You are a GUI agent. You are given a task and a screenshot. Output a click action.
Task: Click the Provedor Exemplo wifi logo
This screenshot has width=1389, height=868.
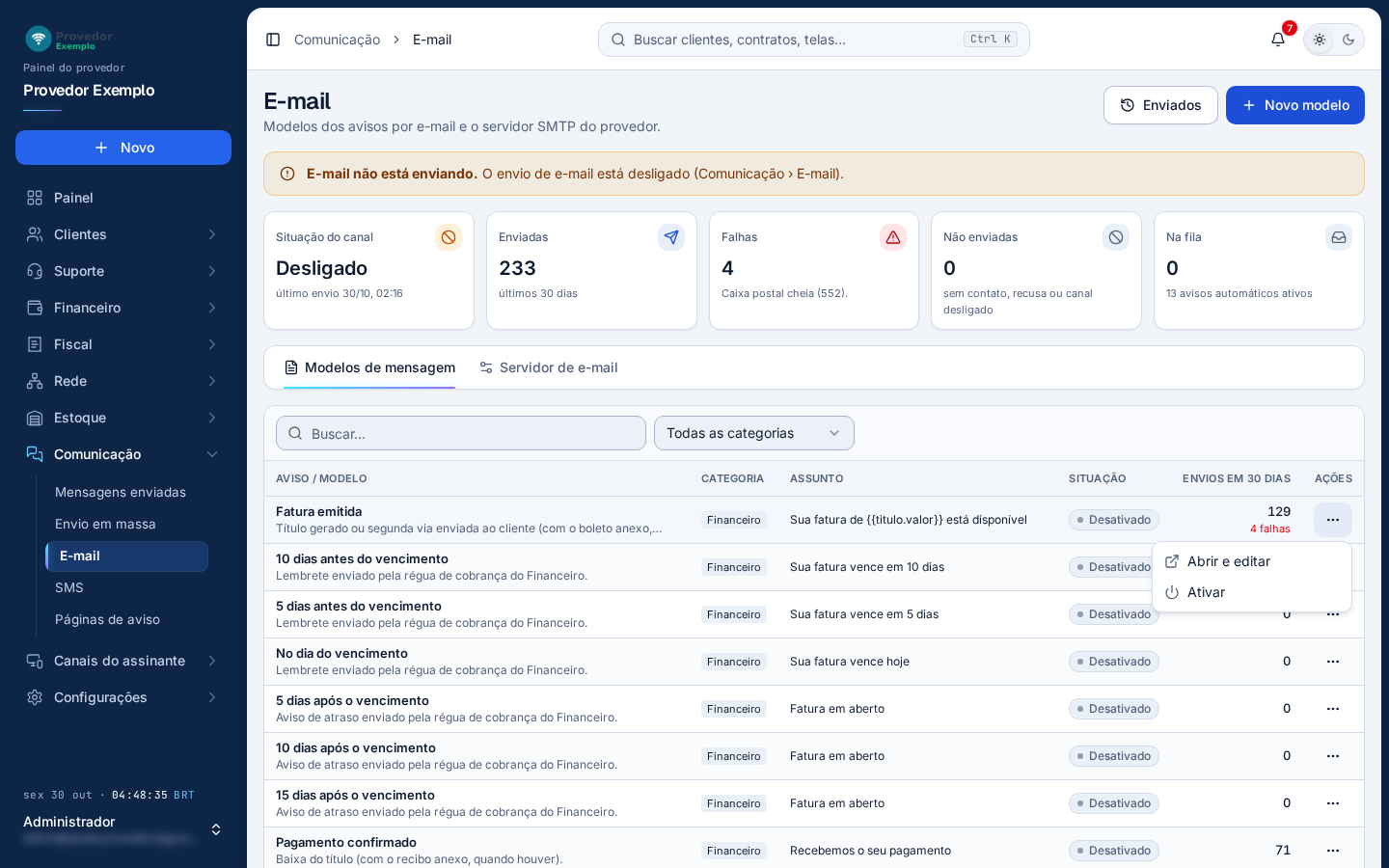pyautogui.click(x=39, y=39)
